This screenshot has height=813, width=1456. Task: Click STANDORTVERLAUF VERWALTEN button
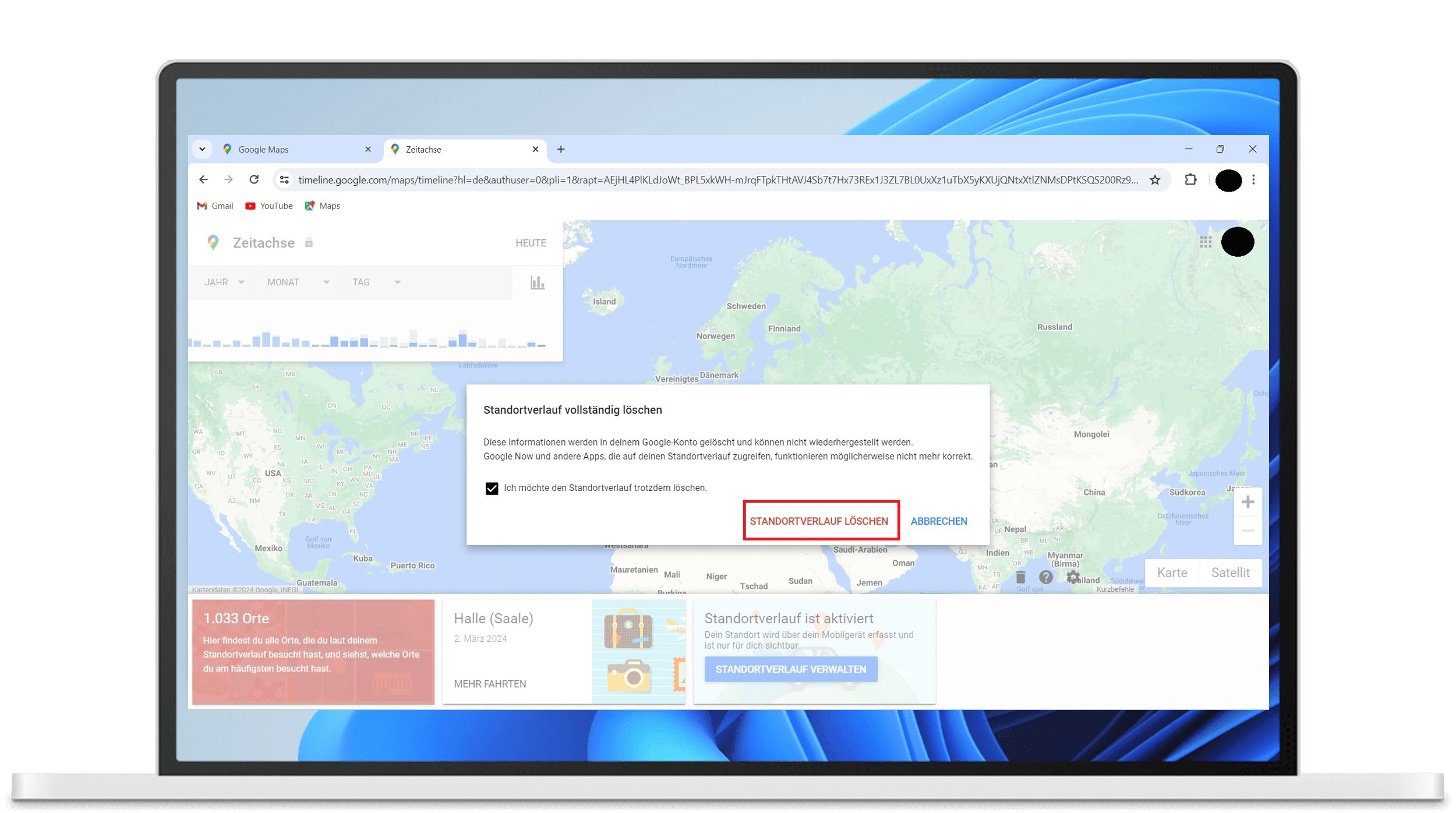coord(790,670)
